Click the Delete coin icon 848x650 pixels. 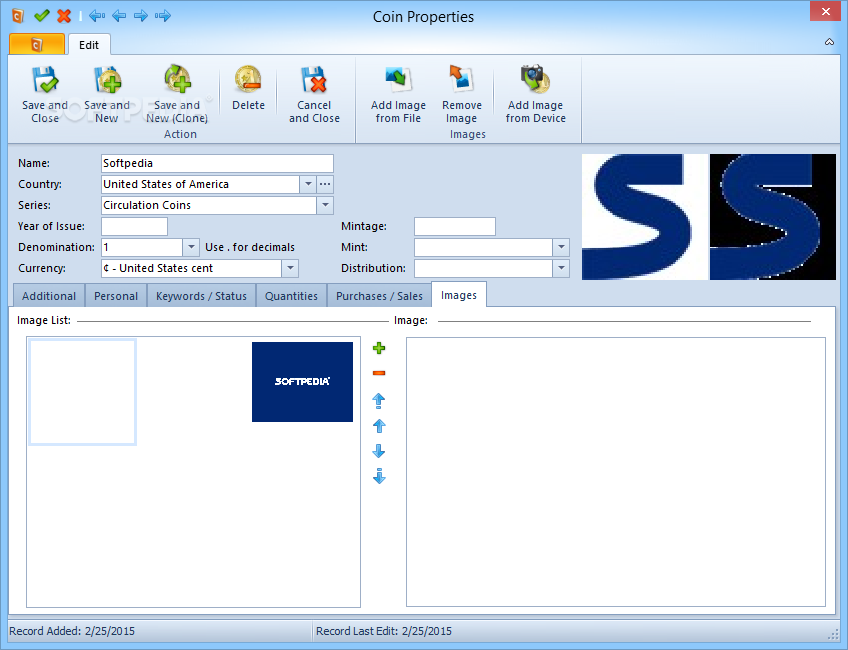[x=248, y=79]
